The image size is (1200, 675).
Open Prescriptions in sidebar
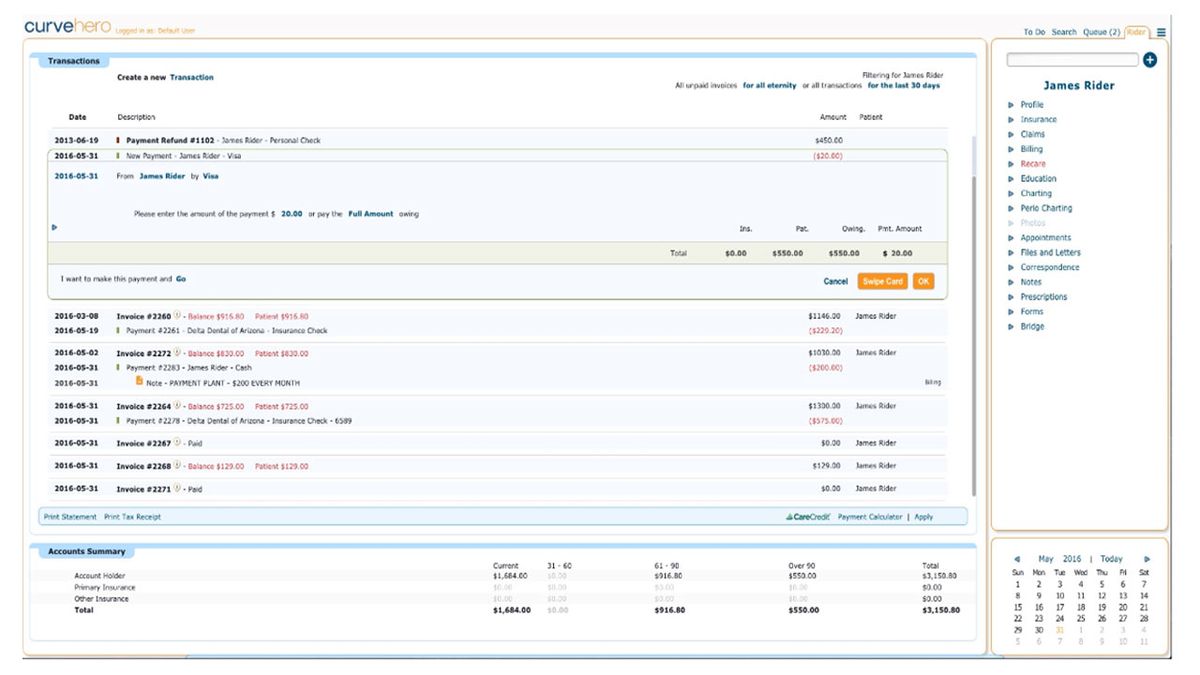click(1043, 297)
